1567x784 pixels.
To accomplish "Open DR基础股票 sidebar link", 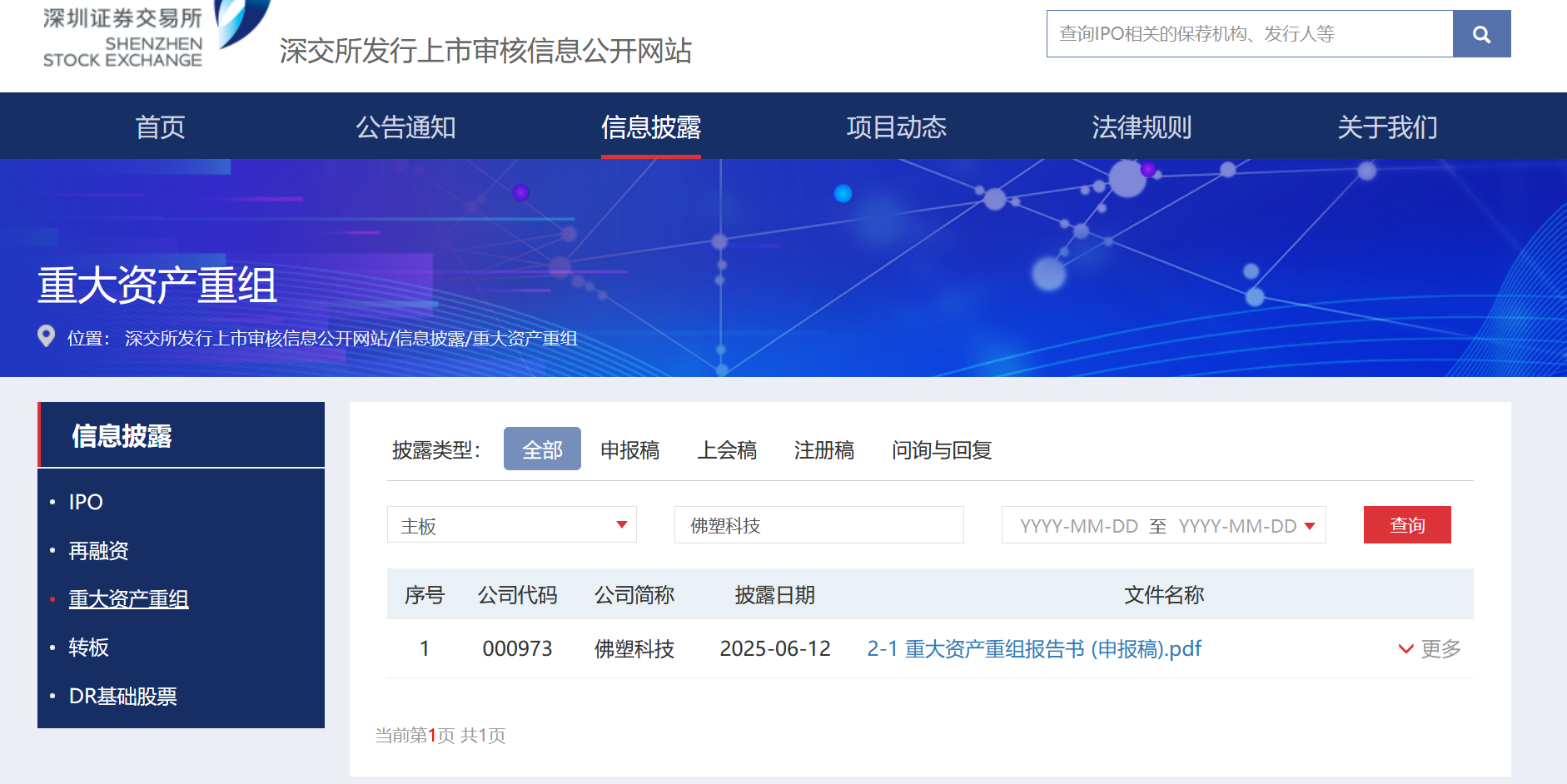I will [x=122, y=697].
